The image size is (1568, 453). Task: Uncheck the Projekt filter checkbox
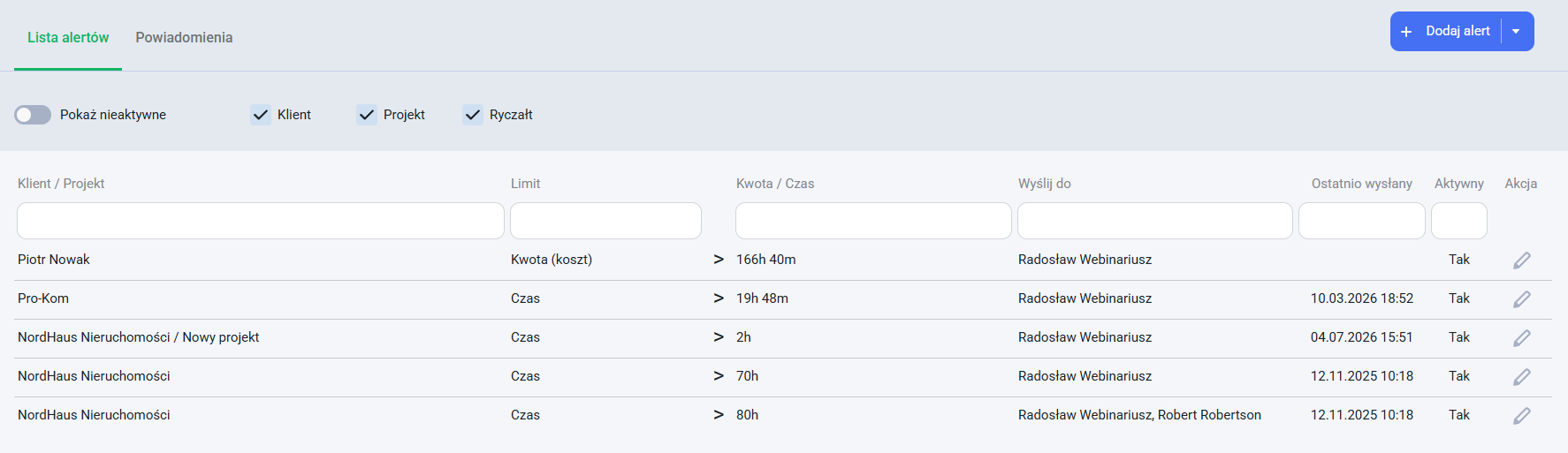tap(367, 115)
